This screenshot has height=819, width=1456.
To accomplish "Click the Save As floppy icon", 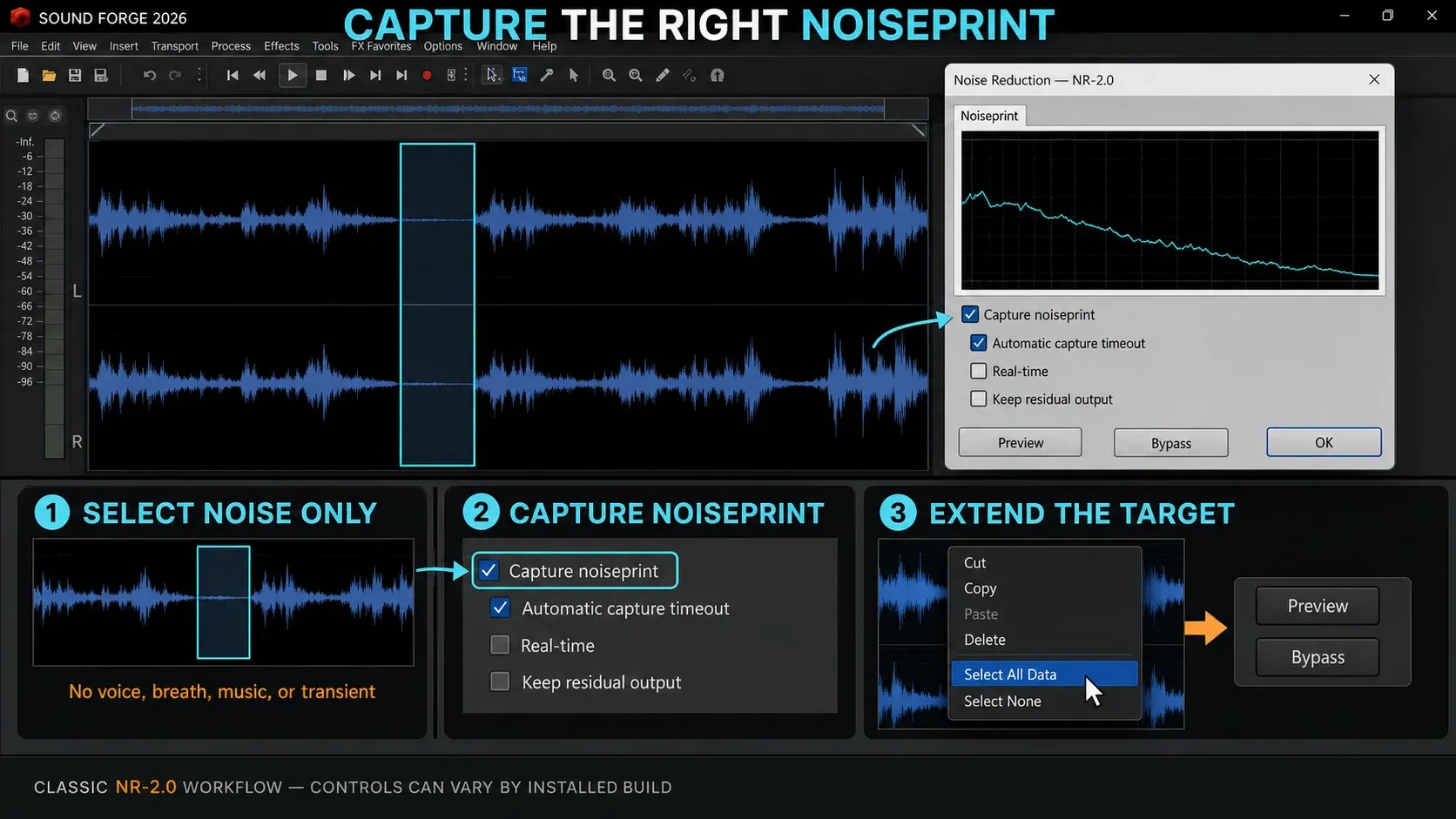I will tap(101, 76).
